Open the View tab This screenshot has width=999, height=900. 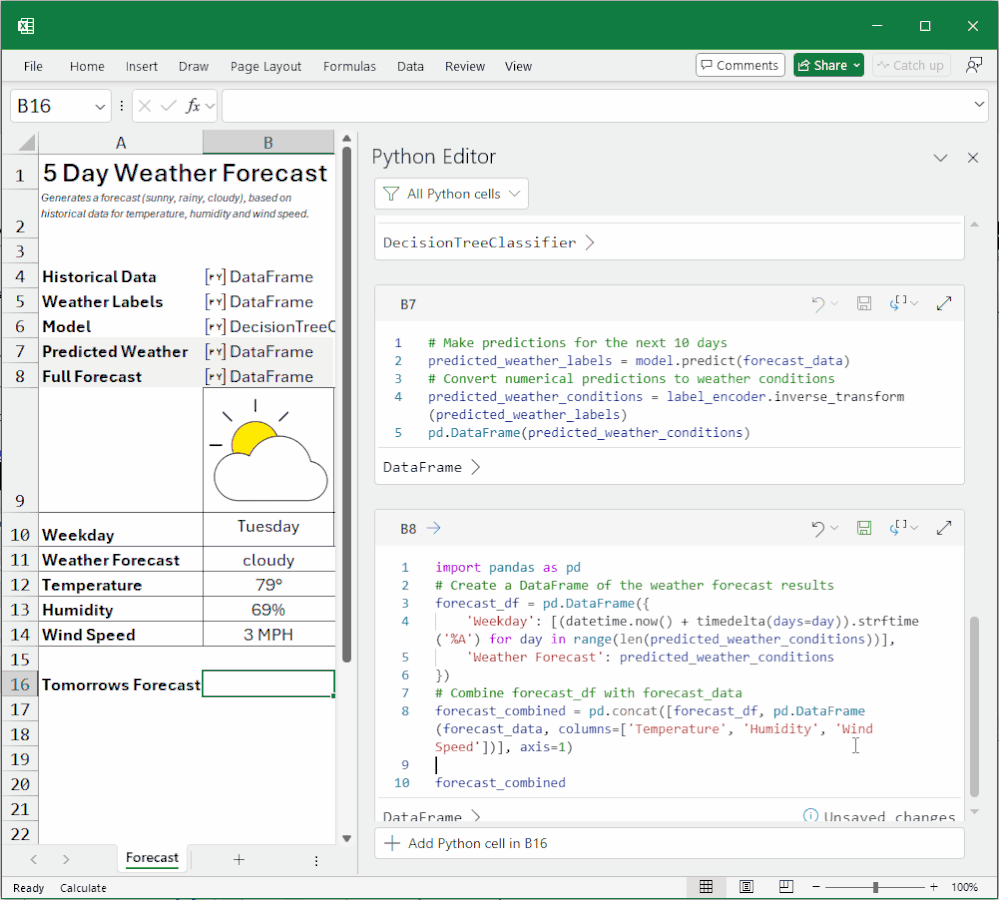tap(518, 66)
